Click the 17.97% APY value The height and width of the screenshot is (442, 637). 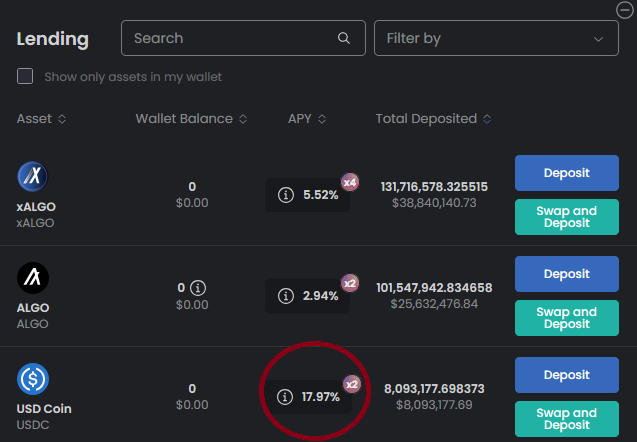321,396
